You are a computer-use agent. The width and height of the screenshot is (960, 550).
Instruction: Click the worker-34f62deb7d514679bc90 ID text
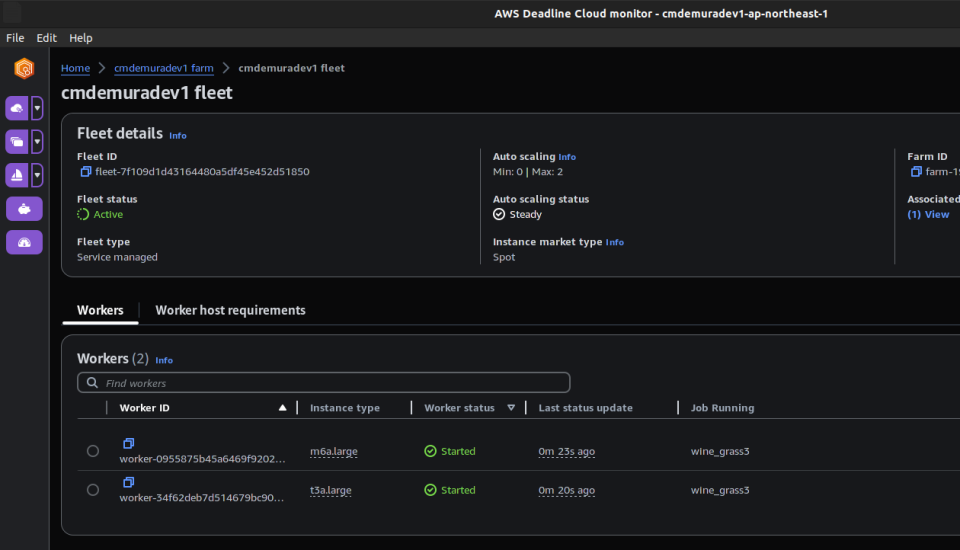[x=201, y=498]
